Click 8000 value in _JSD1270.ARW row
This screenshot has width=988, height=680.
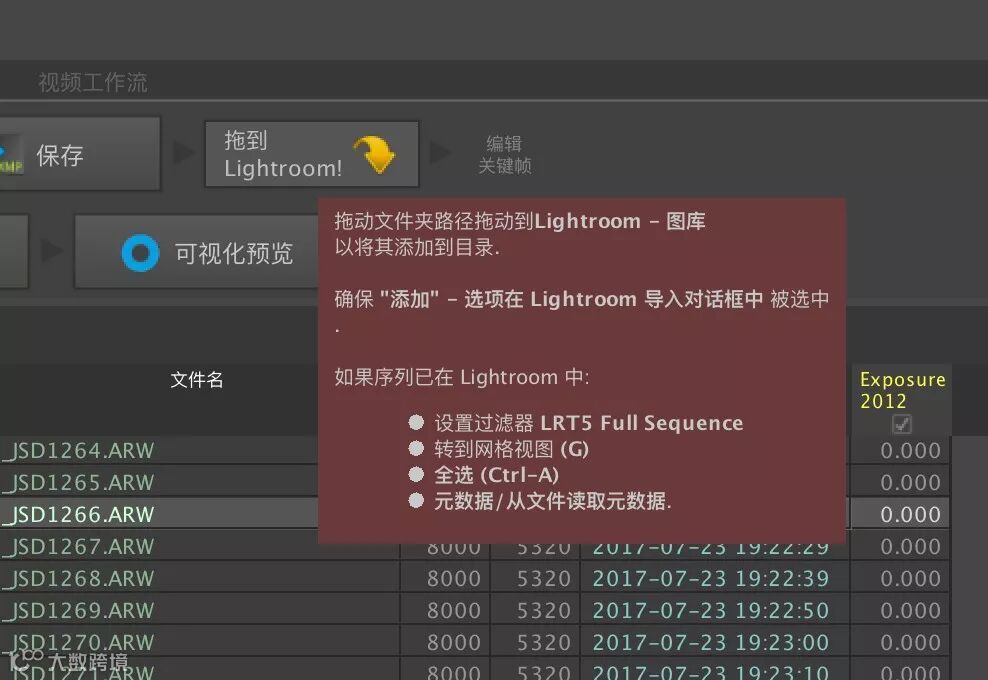454,642
